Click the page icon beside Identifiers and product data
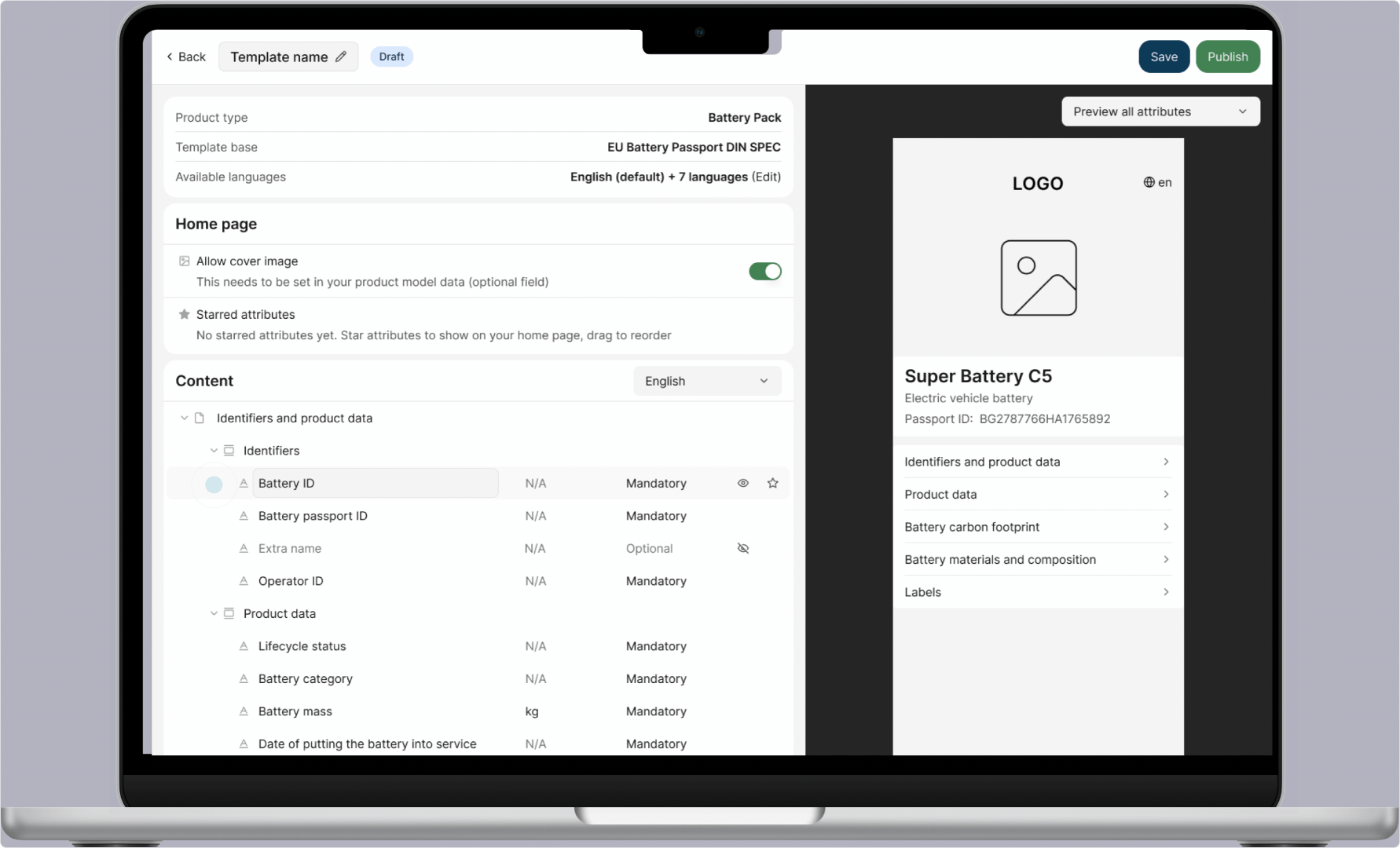The height and width of the screenshot is (848, 1400). click(200, 418)
